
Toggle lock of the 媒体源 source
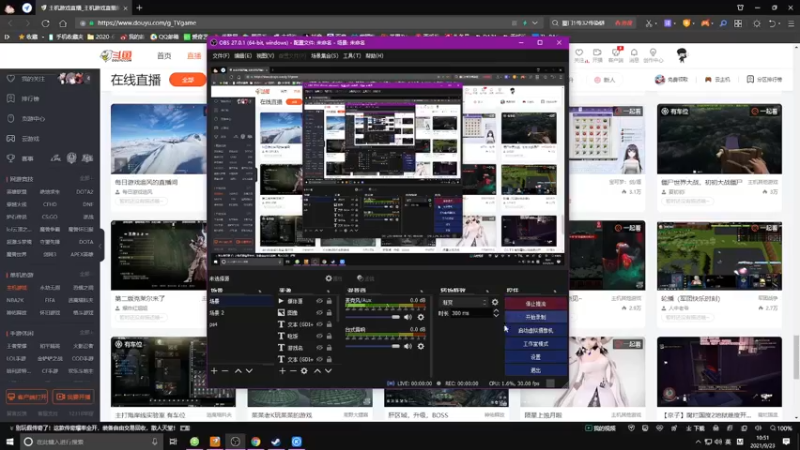[x=329, y=301]
